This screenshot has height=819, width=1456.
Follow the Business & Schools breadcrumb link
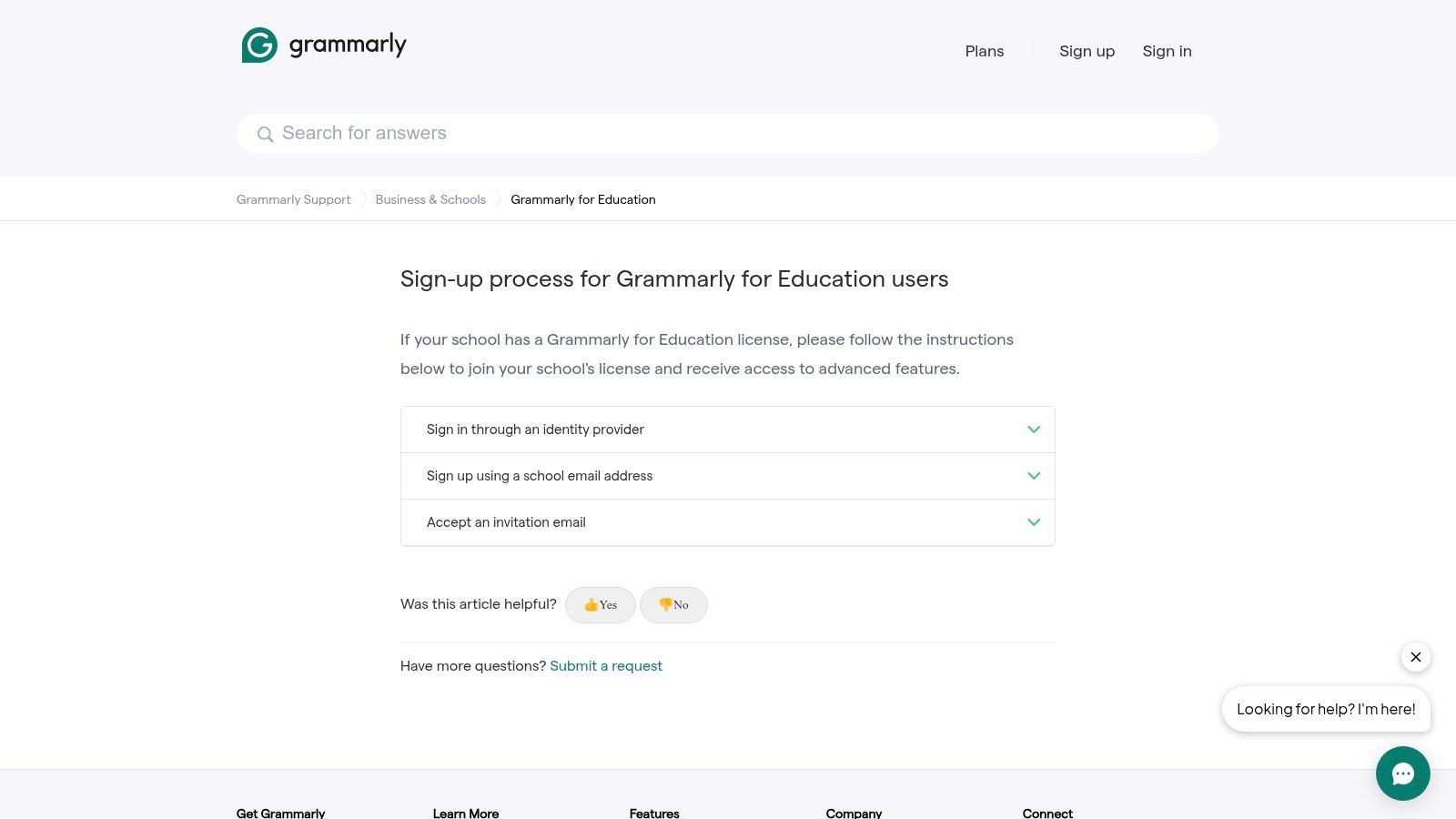coord(430,199)
